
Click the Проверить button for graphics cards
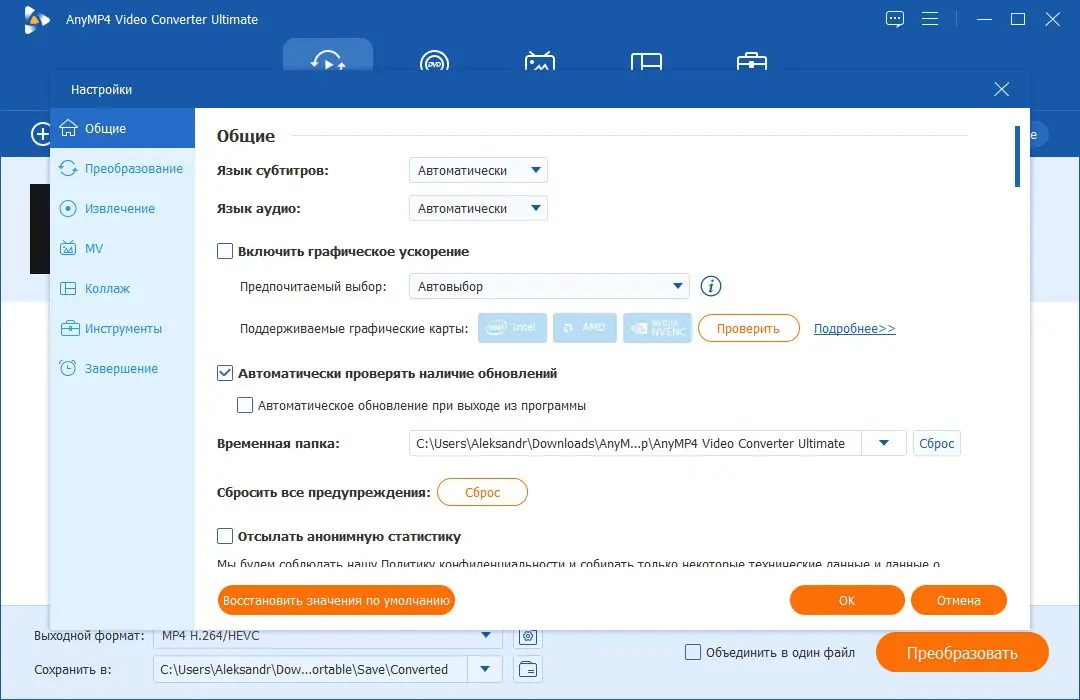tap(748, 327)
